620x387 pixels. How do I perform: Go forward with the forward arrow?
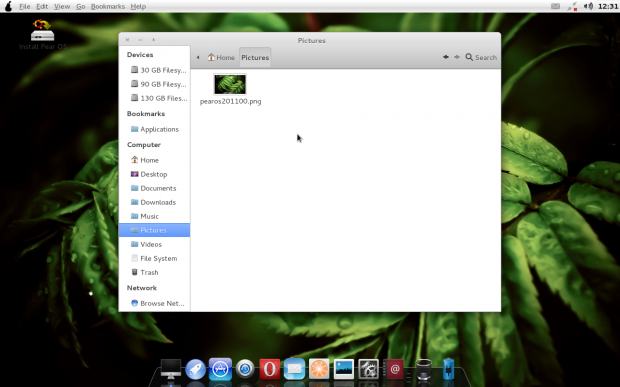pos(457,57)
